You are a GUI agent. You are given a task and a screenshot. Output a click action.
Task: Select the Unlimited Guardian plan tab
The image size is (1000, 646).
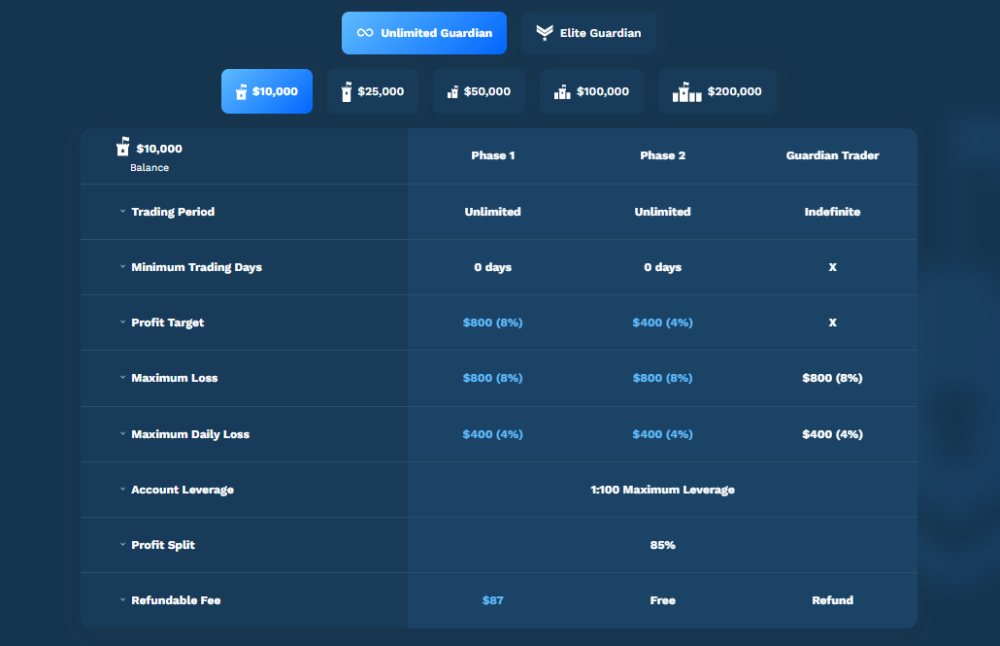(x=424, y=33)
